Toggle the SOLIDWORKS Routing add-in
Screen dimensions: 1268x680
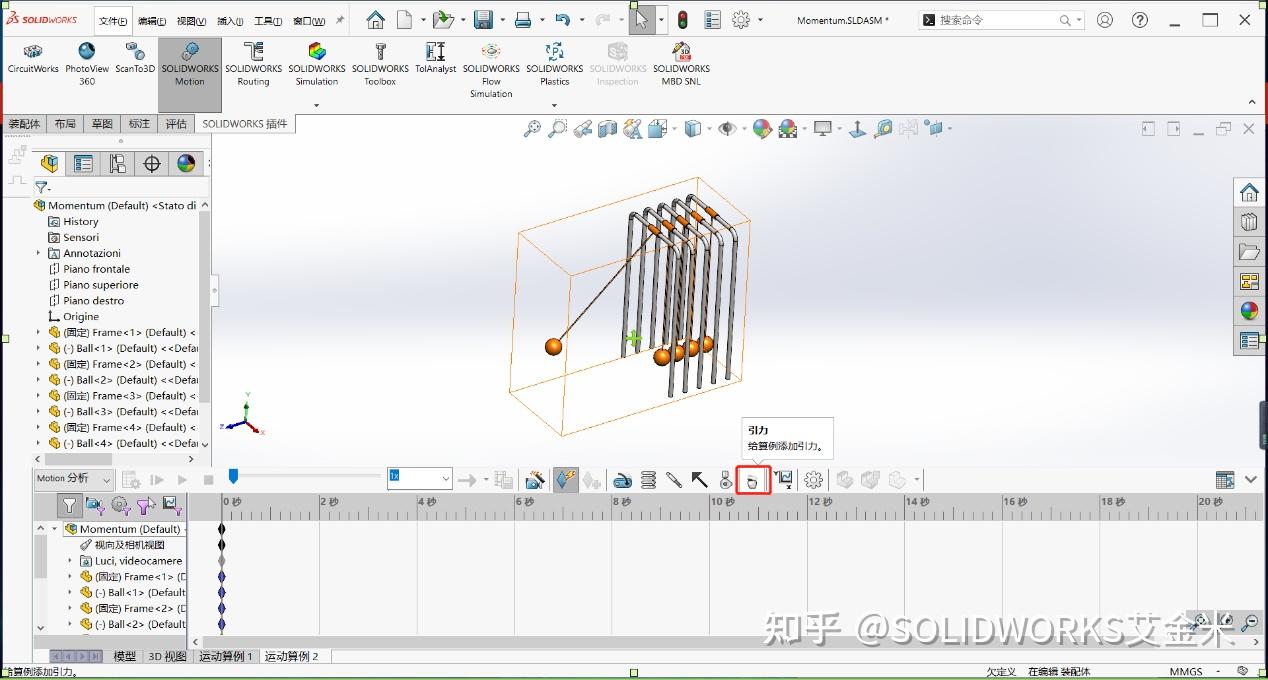[253, 65]
